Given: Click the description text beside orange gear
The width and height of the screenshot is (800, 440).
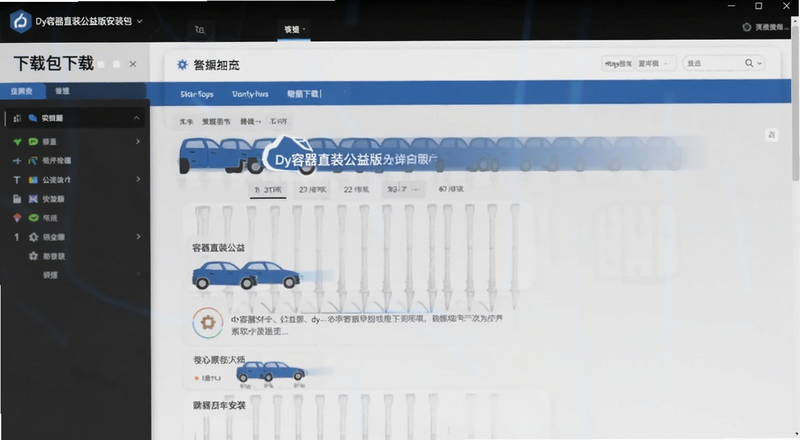Looking at the screenshot, I should coord(366,325).
